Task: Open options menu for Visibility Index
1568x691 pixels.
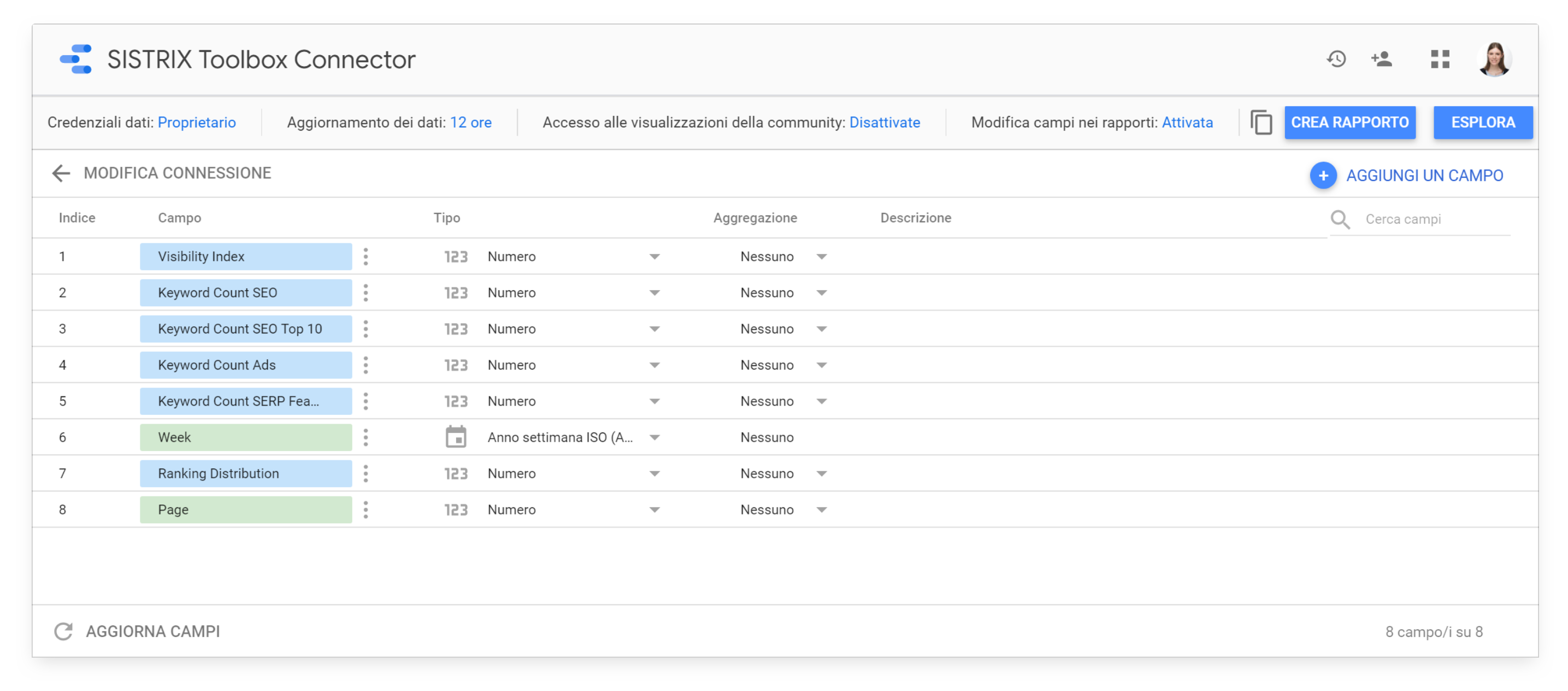Action: tap(365, 256)
